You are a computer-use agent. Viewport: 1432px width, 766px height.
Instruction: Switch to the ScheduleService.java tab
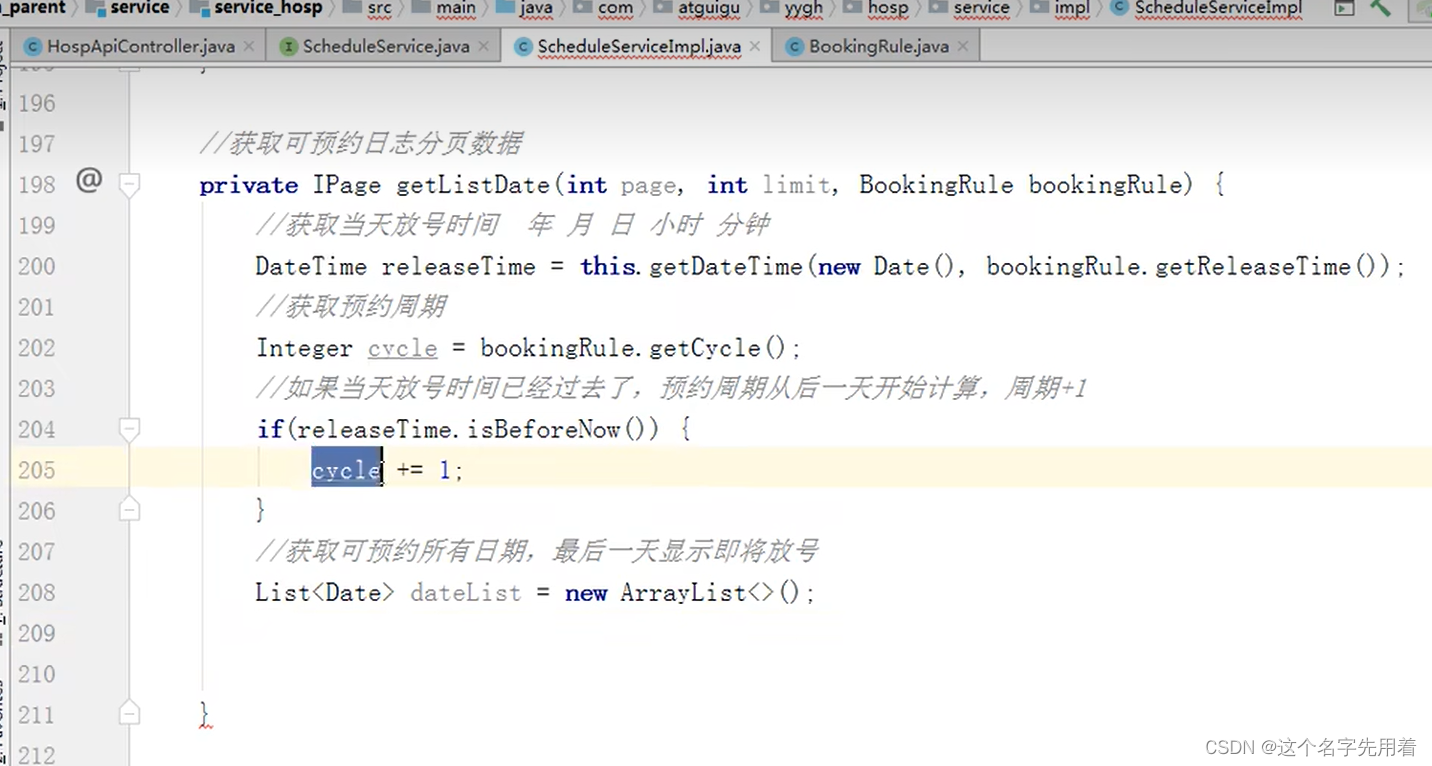(385, 46)
